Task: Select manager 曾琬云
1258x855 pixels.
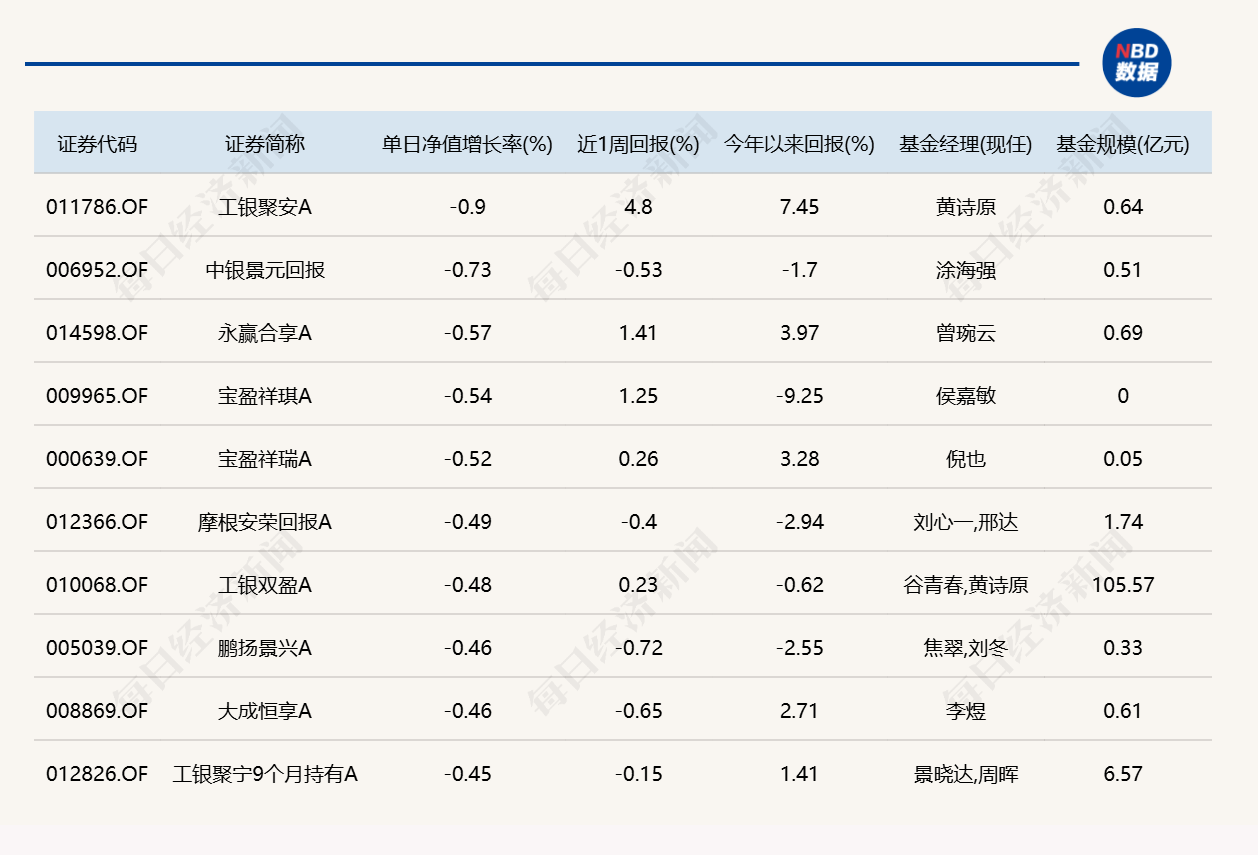Action: tap(965, 333)
